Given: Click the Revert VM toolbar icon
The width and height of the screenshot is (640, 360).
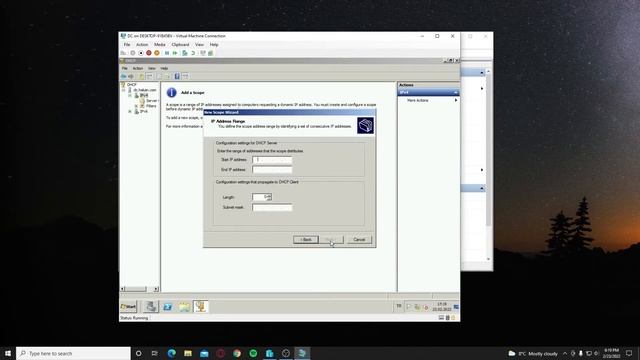Looking at the screenshot, I should point(193,53).
